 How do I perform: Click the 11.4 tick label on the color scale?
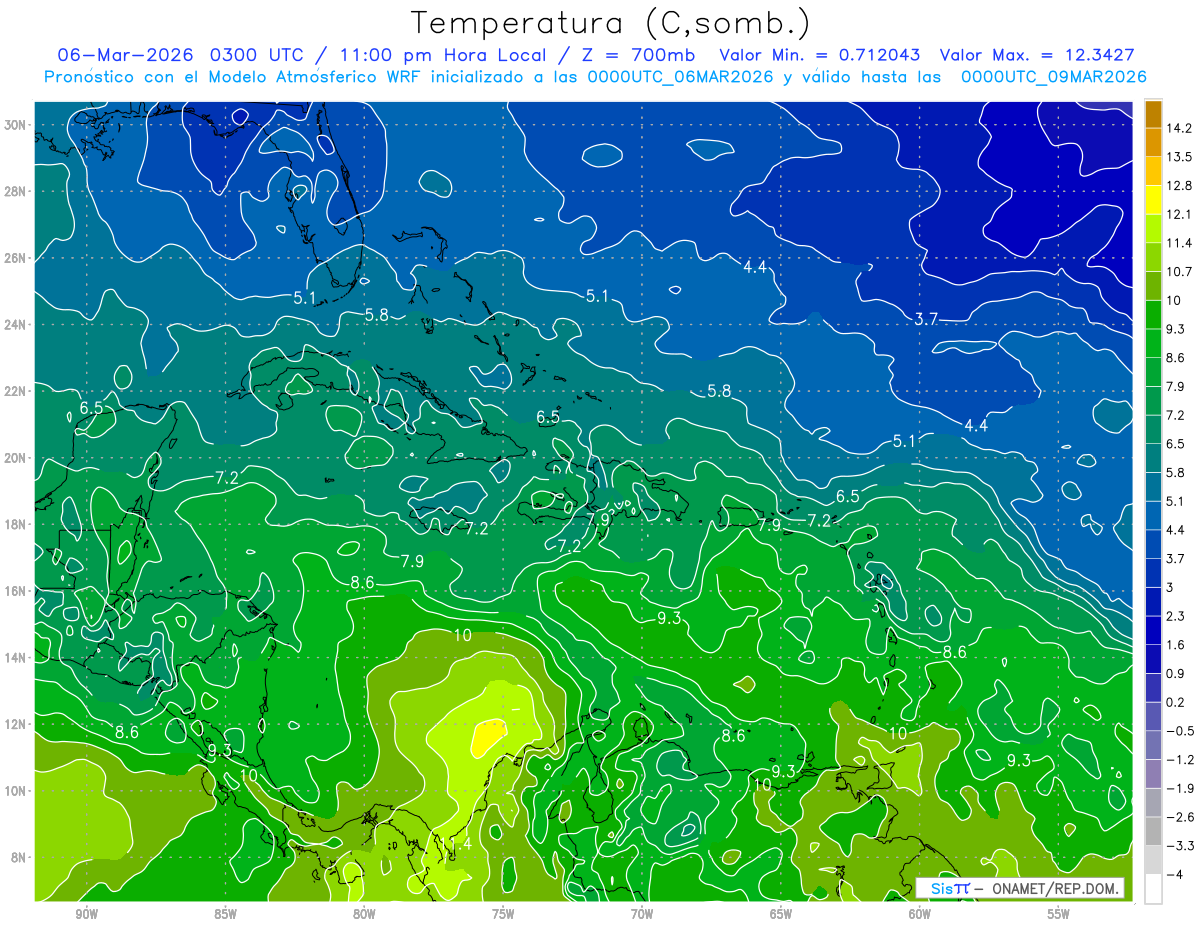click(1180, 243)
